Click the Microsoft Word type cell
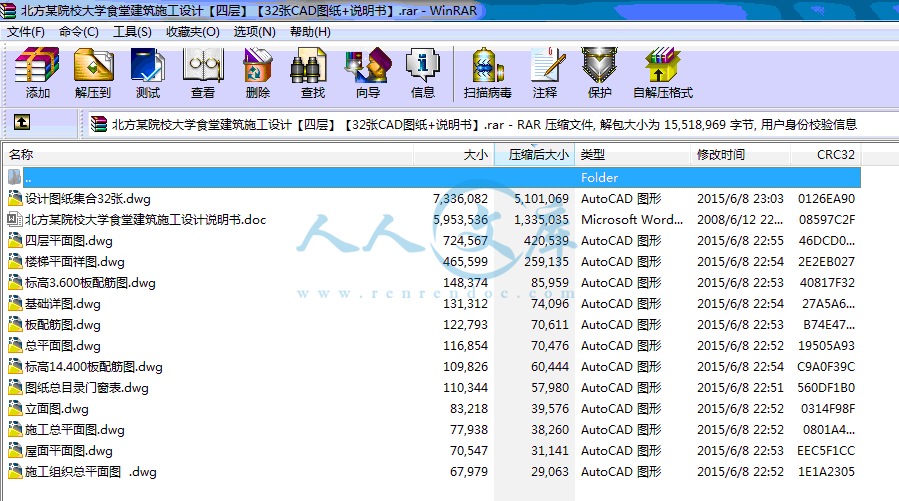The width and height of the screenshot is (899, 501). coord(632,220)
